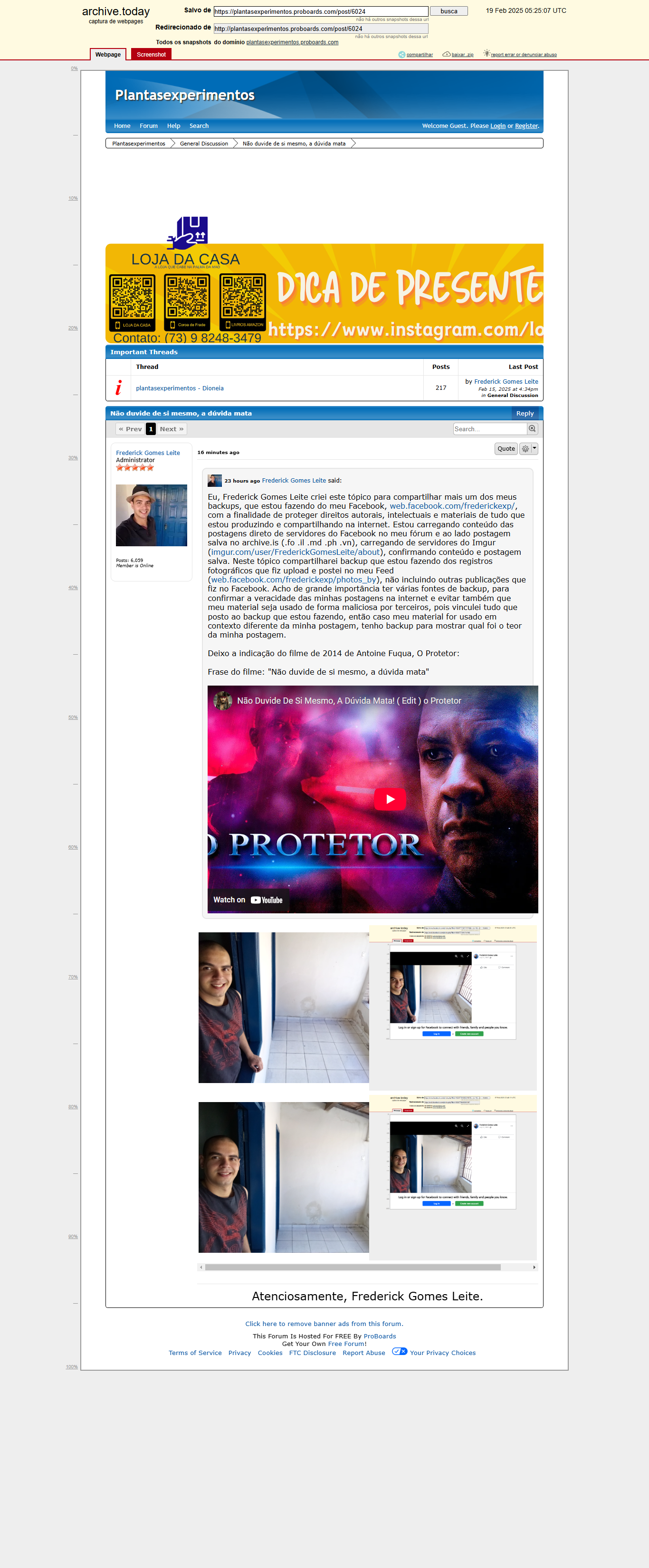Click the Login link
The width and height of the screenshot is (649, 1568).
coord(498,126)
